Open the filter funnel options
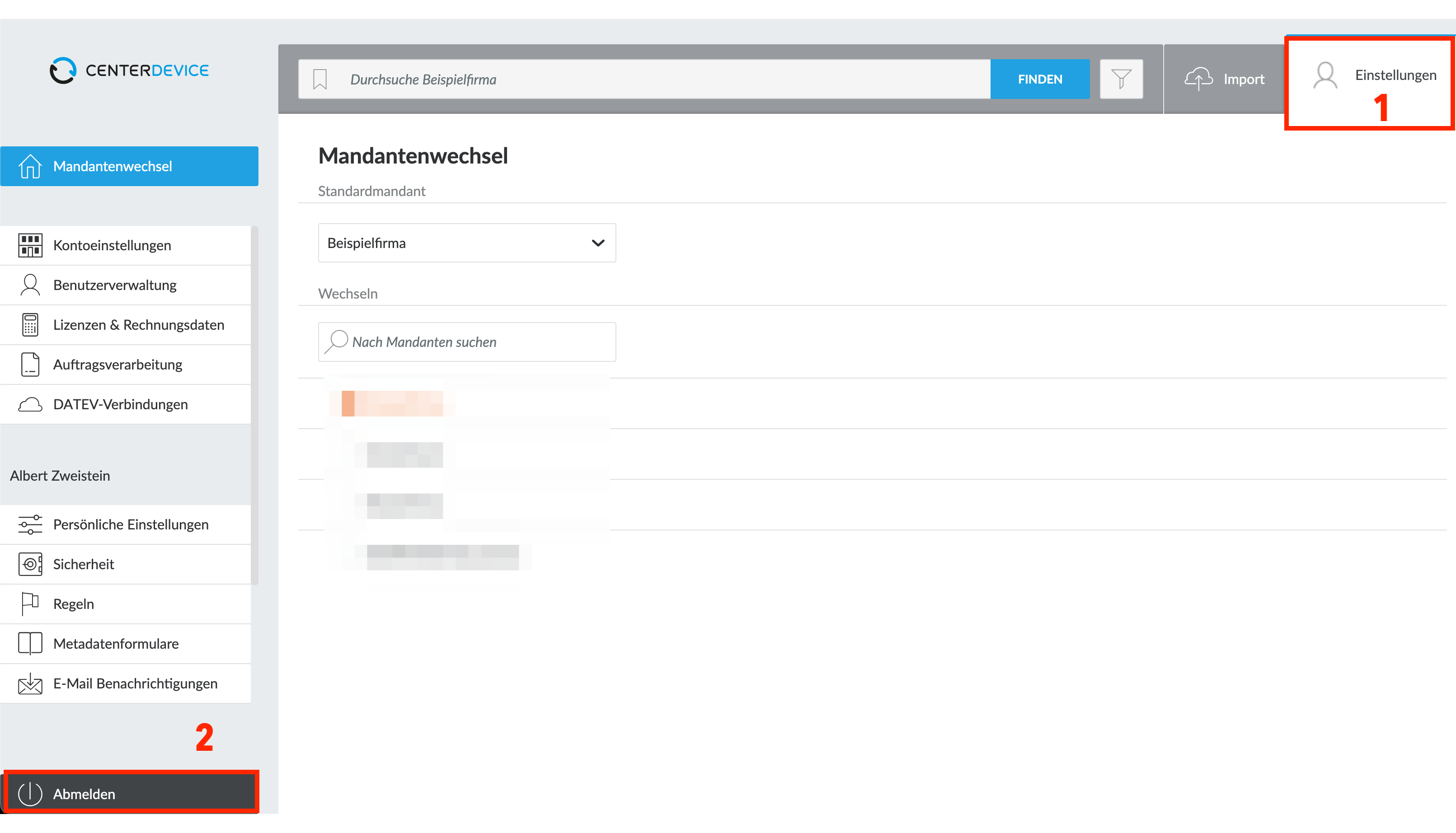This screenshot has height=833, width=1456. point(1121,79)
